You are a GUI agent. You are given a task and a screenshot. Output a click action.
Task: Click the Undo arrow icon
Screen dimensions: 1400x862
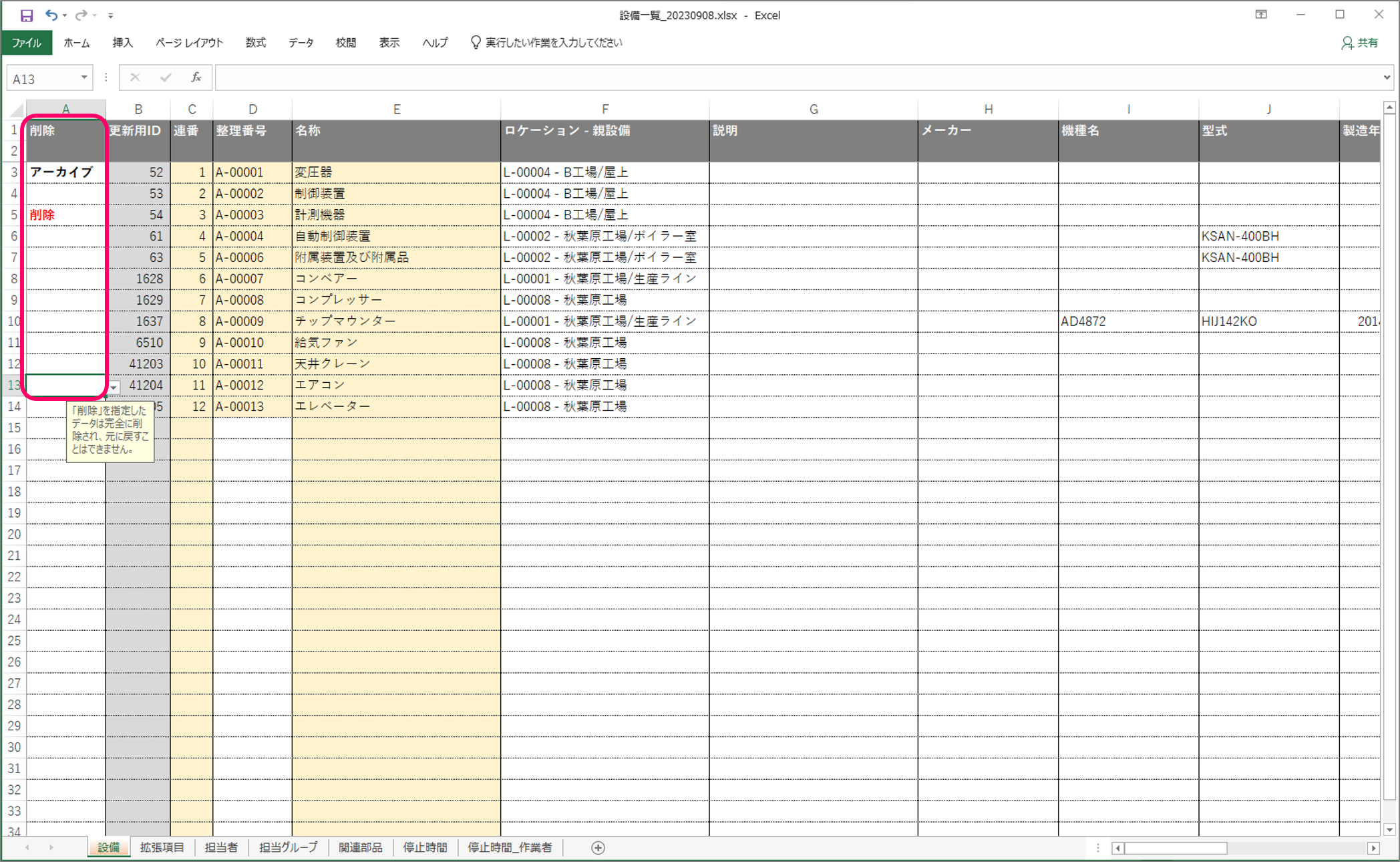51,15
